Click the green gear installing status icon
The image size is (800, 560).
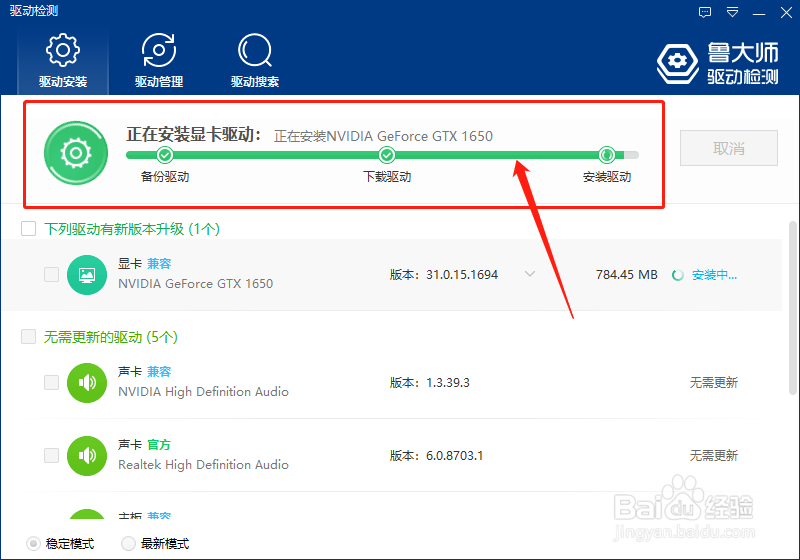[76, 152]
